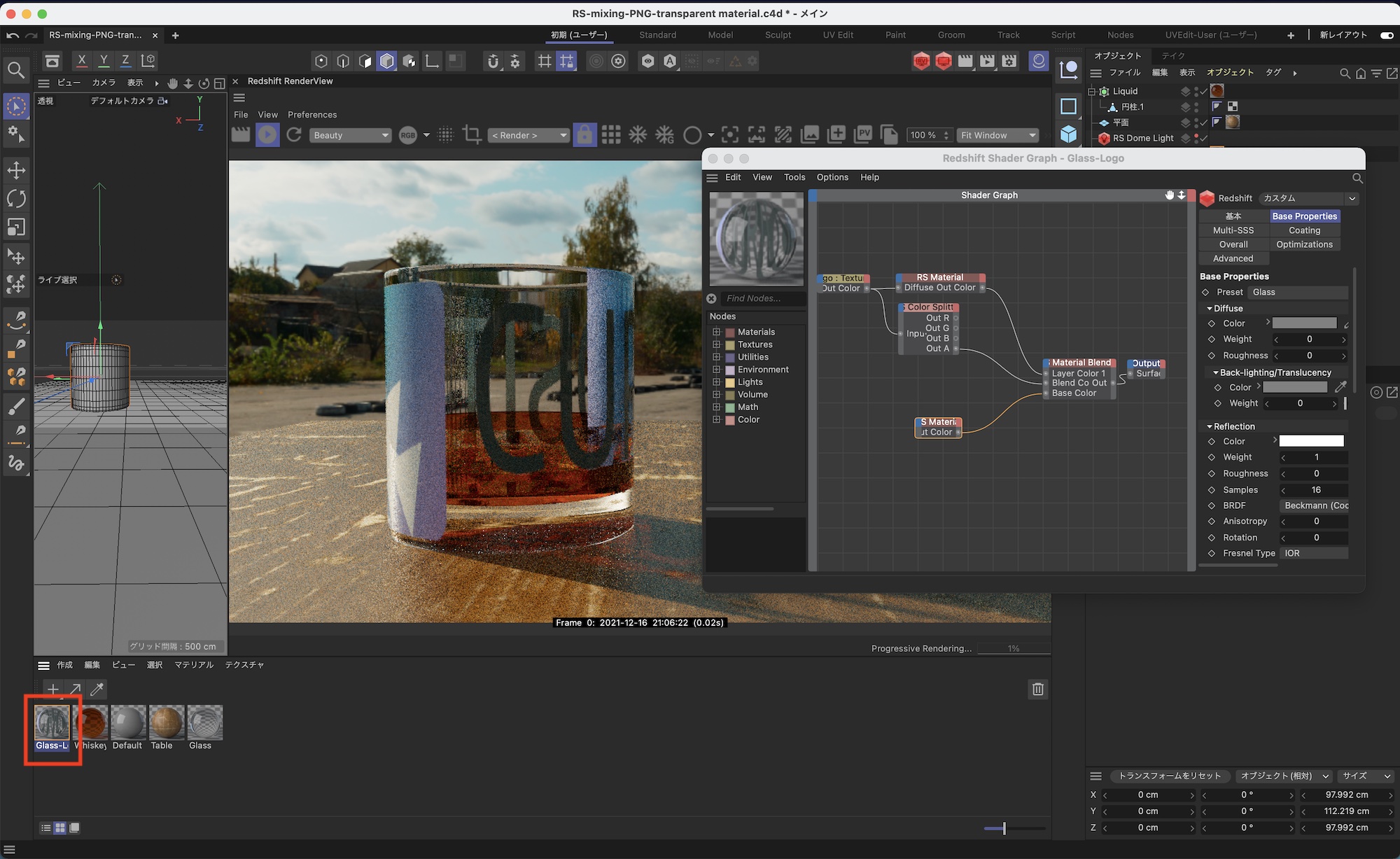Select the Move tool in left toolbar
This screenshot has height=859, width=1400.
(x=16, y=170)
